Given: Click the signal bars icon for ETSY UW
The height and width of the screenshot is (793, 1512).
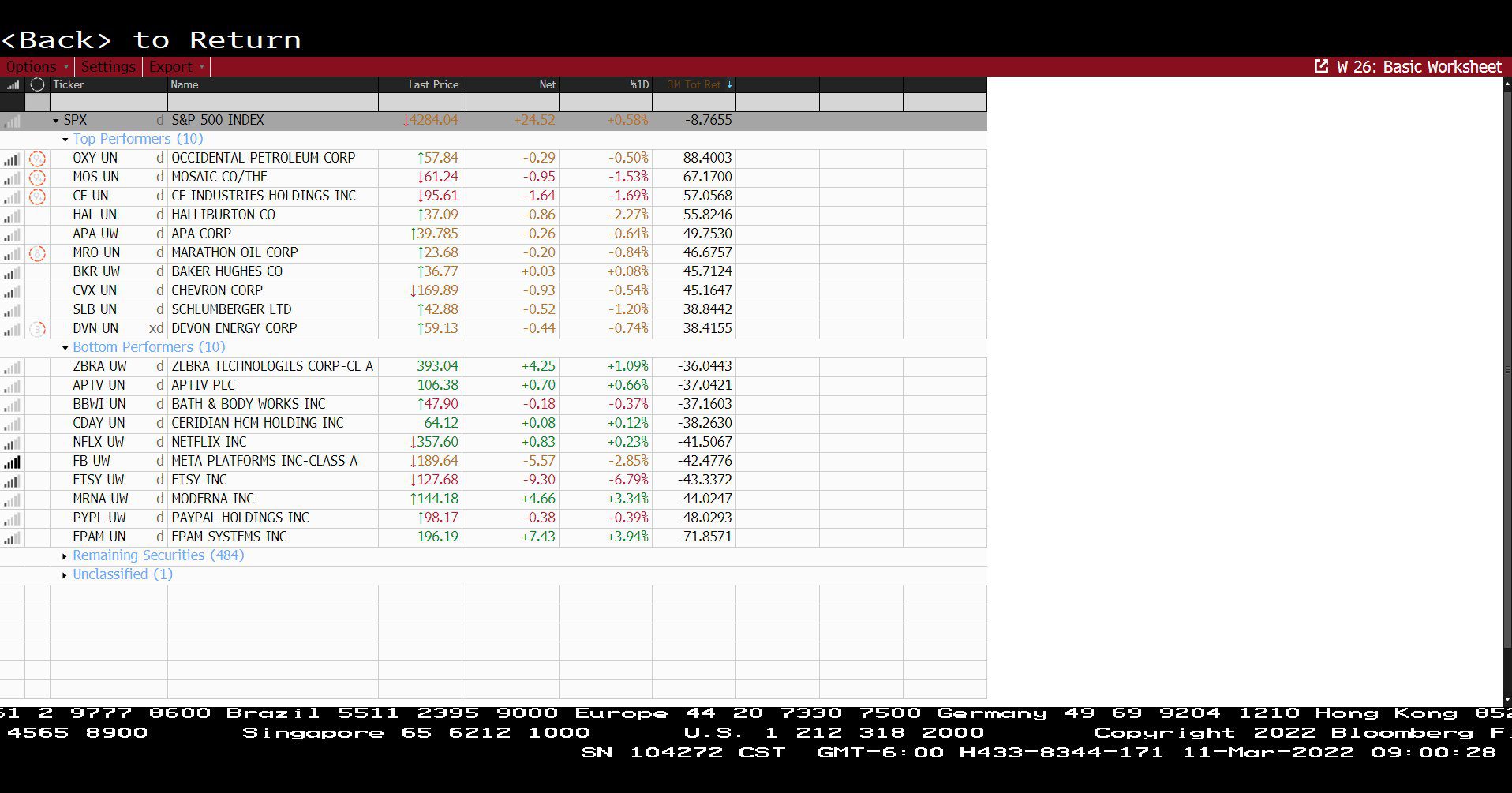Looking at the screenshot, I should (12, 481).
